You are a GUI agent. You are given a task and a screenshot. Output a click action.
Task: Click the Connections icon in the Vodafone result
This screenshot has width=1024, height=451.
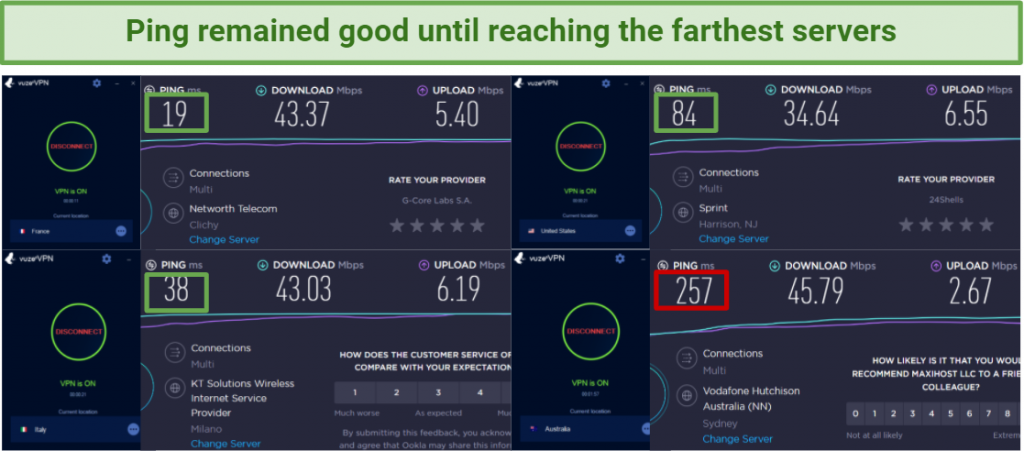pos(686,358)
